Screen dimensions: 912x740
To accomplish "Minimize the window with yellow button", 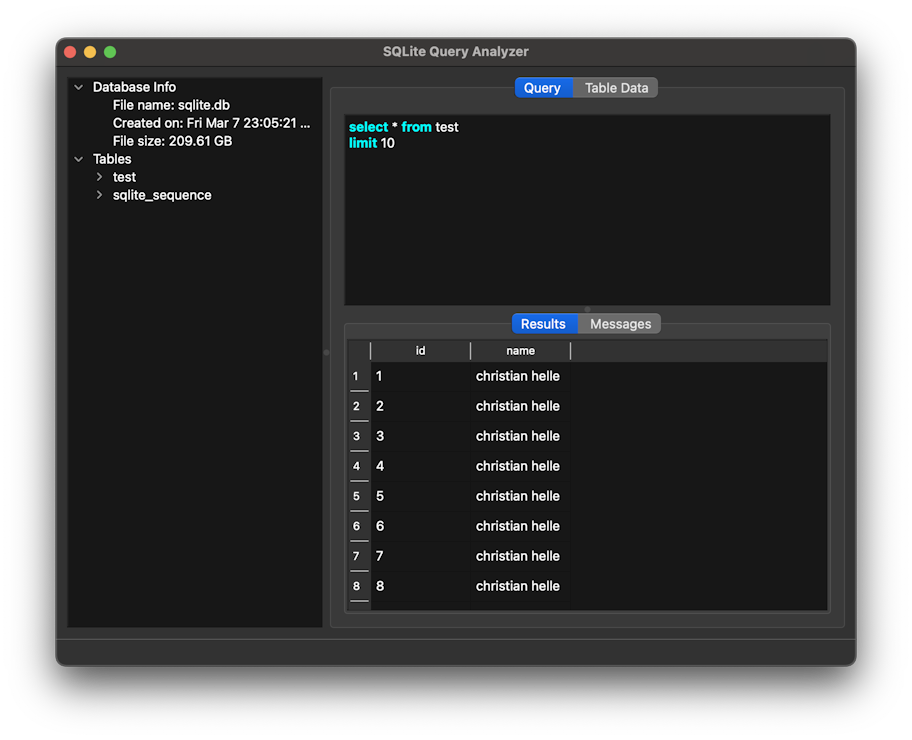I will (90, 52).
